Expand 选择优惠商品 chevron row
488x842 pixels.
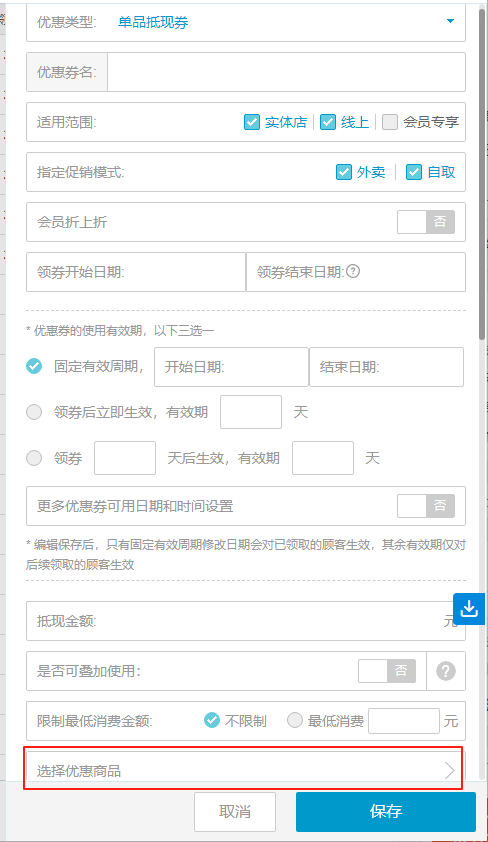pos(245,771)
